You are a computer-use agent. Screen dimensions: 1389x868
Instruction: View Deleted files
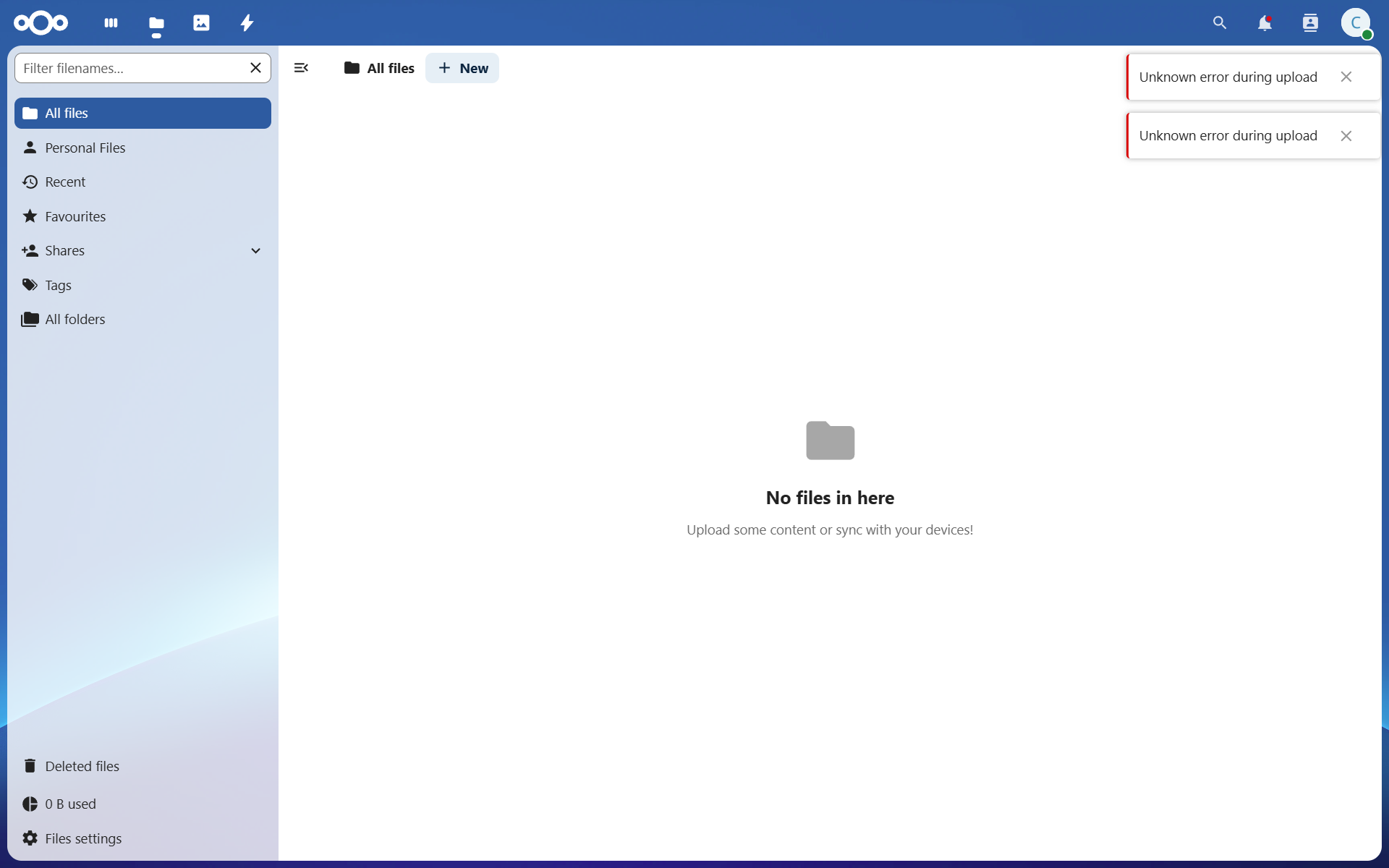[82, 766]
